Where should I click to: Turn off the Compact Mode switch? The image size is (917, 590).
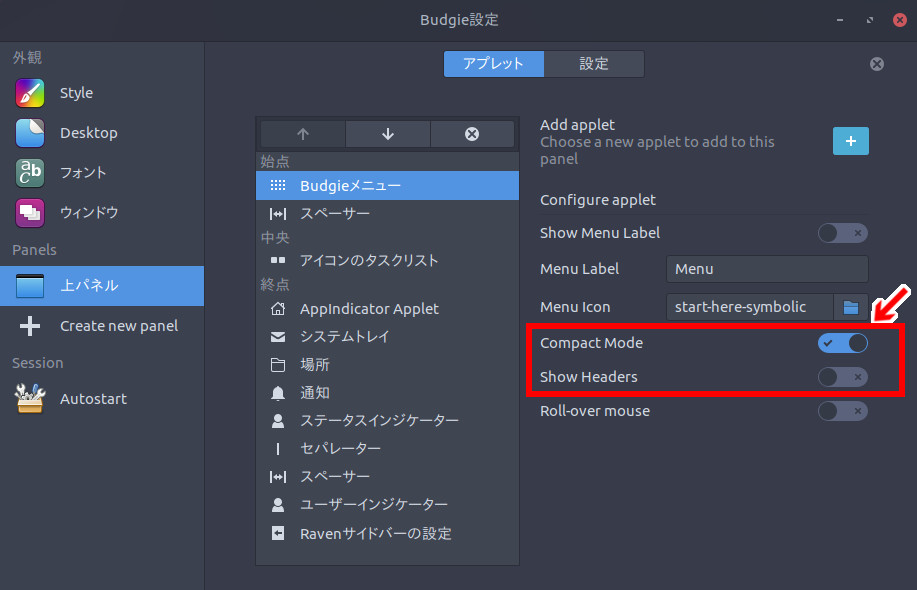(x=843, y=343)
